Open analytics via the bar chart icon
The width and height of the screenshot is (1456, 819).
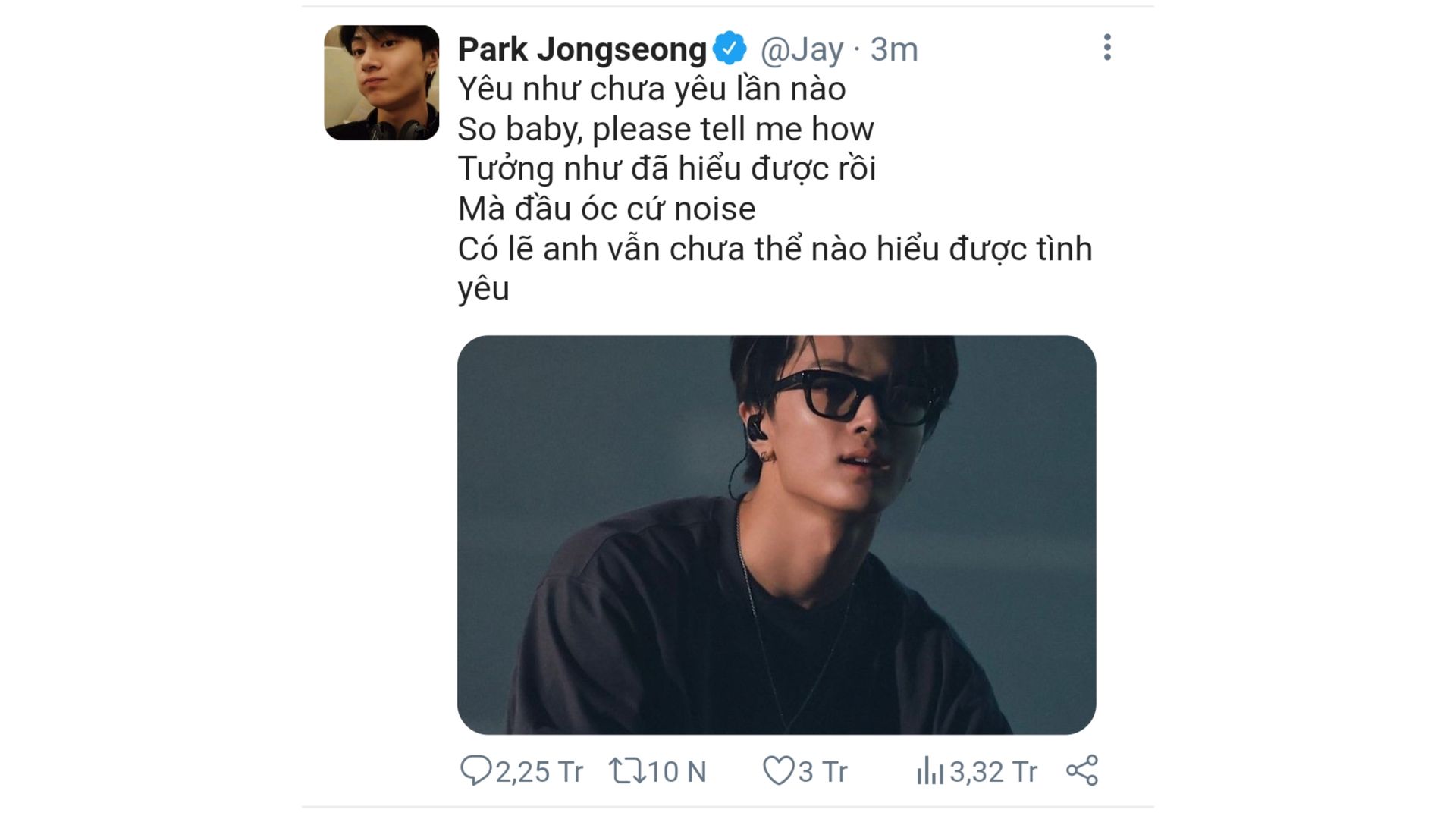tap(930, 771)
